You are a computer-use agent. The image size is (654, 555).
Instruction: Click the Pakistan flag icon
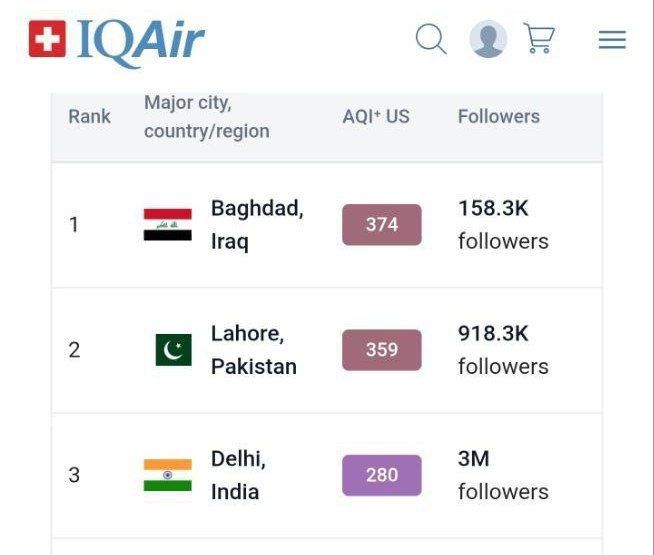tap(173, 350)
